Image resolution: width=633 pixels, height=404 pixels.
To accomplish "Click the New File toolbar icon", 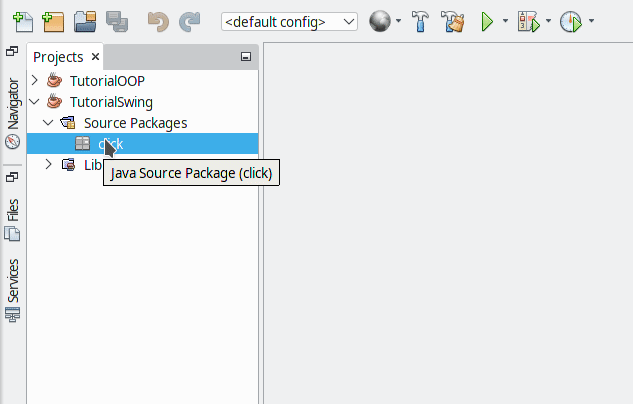I will [23, 21].
